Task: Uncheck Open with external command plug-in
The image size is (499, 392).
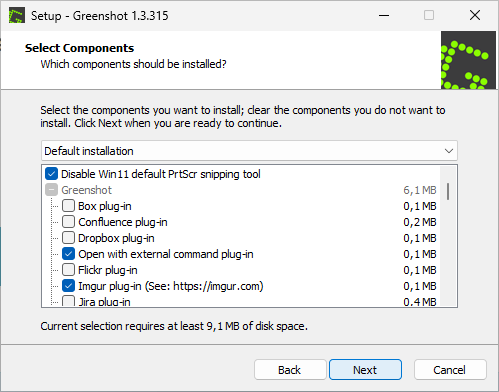Action: click(x=68, y=254)
